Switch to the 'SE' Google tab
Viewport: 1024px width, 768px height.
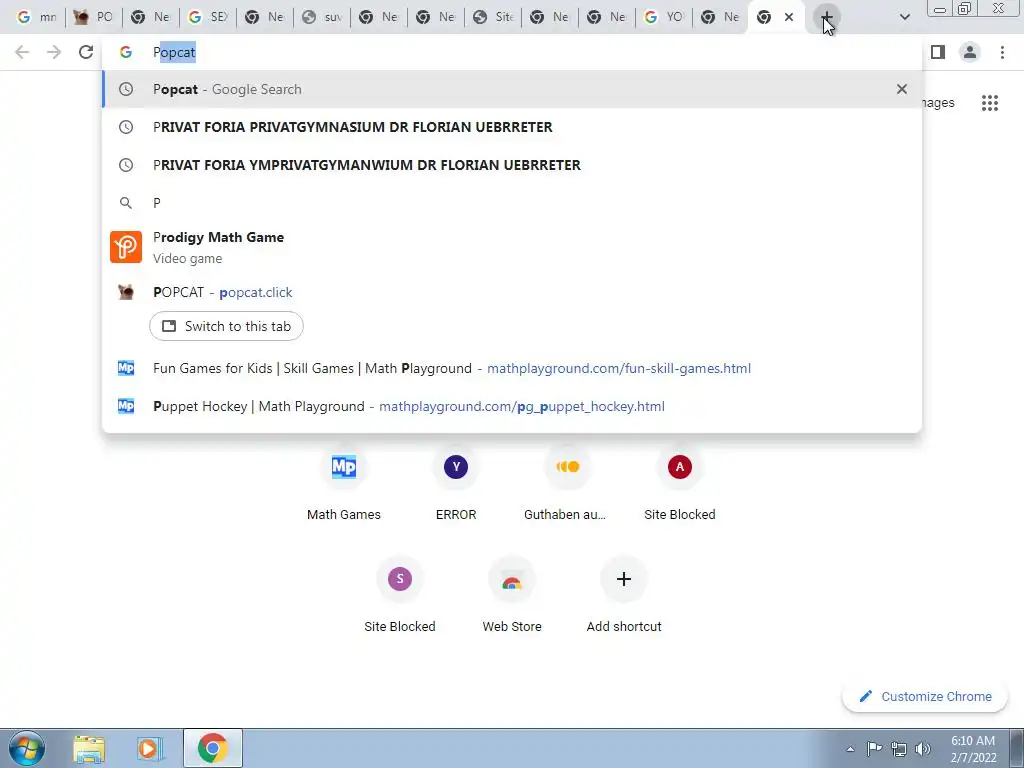pyautogui.click(x=208, y=18)
